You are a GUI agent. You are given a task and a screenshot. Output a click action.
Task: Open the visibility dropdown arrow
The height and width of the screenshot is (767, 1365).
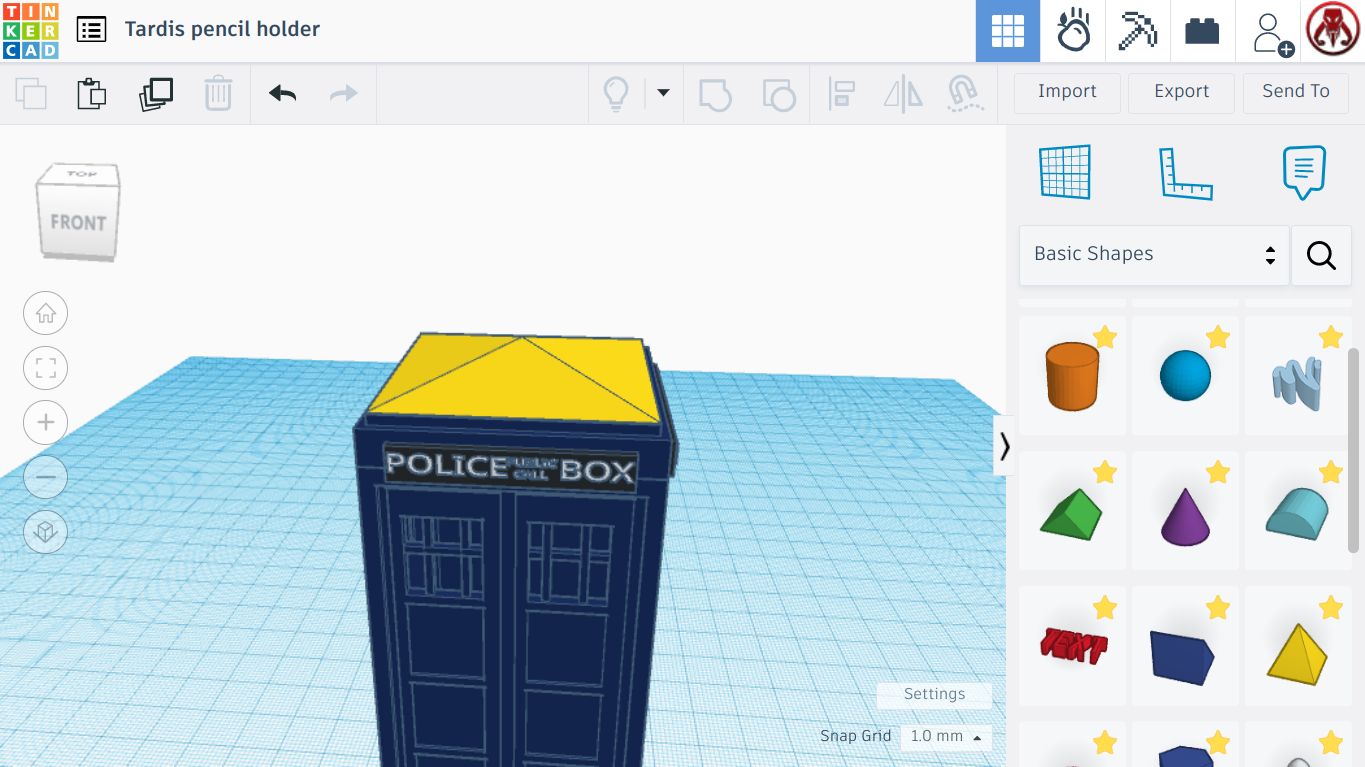663,93
